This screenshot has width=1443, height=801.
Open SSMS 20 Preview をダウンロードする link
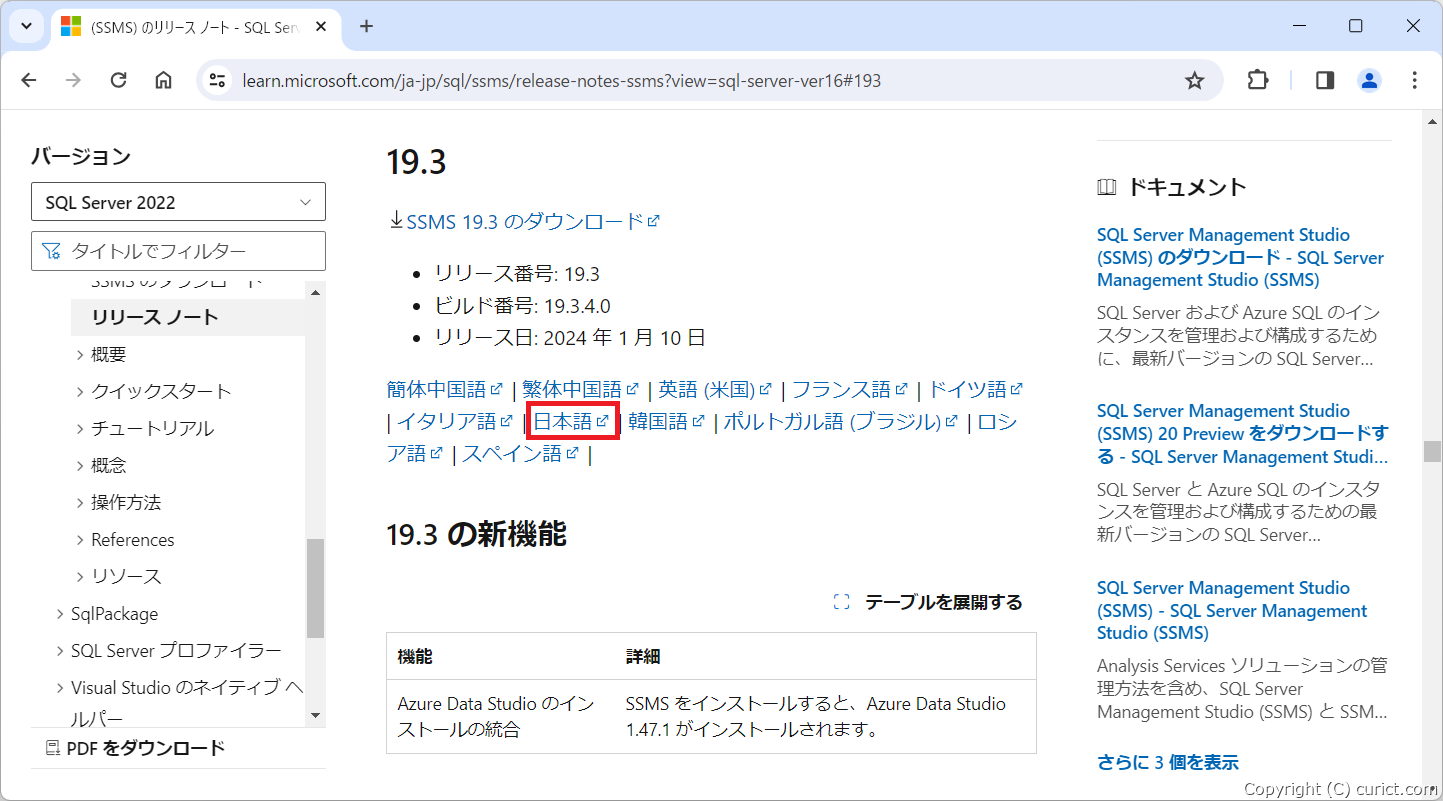pyautogui.click(x=1243, y=434)
